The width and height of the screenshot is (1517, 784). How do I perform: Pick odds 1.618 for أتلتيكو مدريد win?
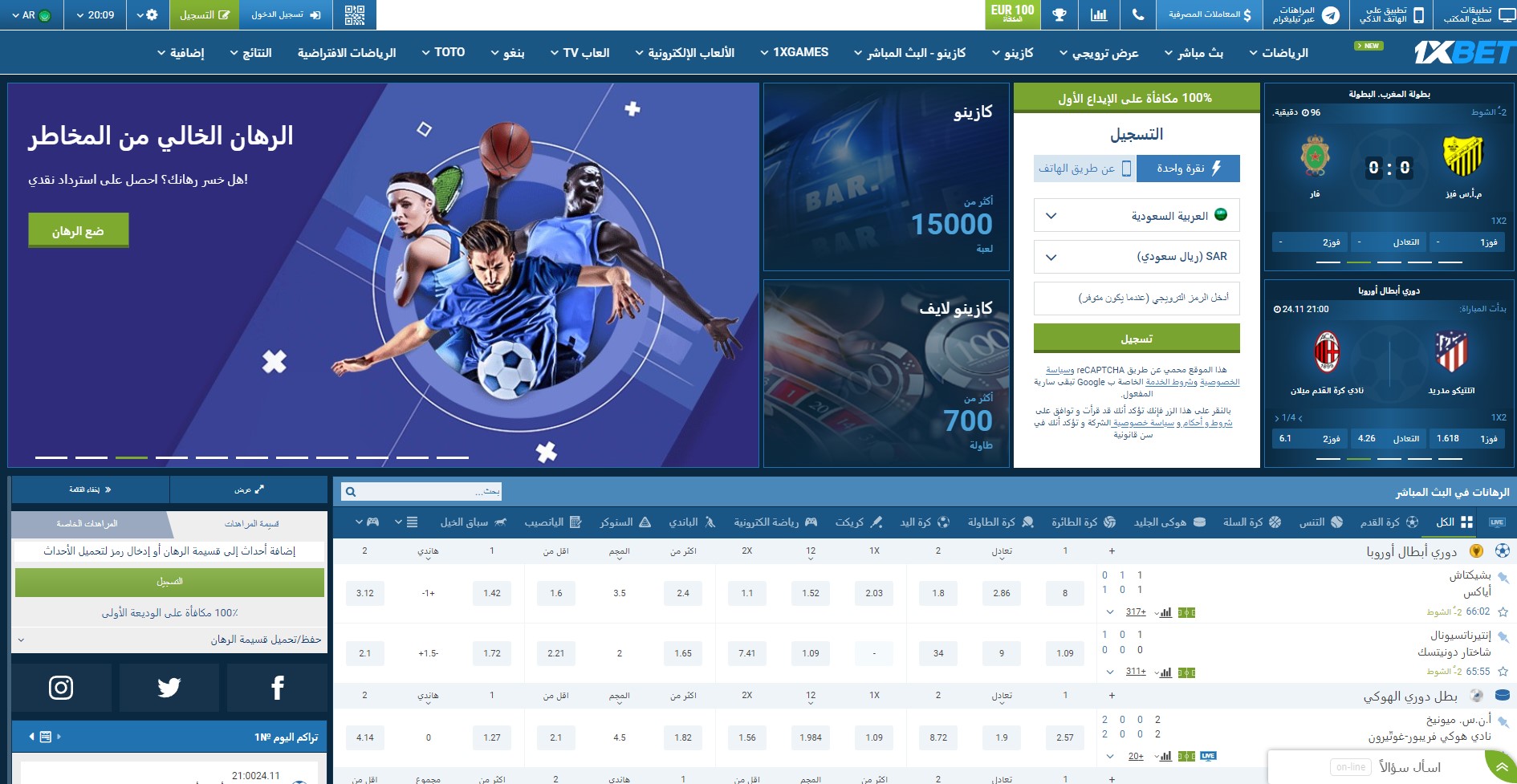point(1466,438)
